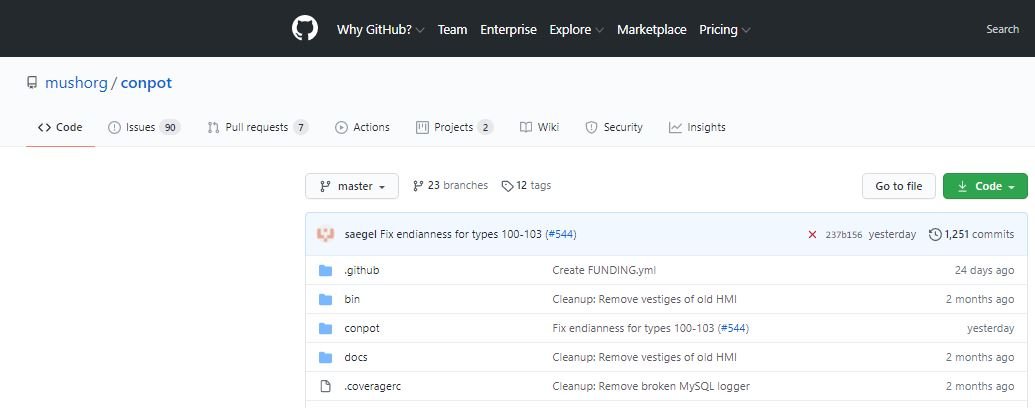Expand the Why GitHub? menu

click(380, 30)
